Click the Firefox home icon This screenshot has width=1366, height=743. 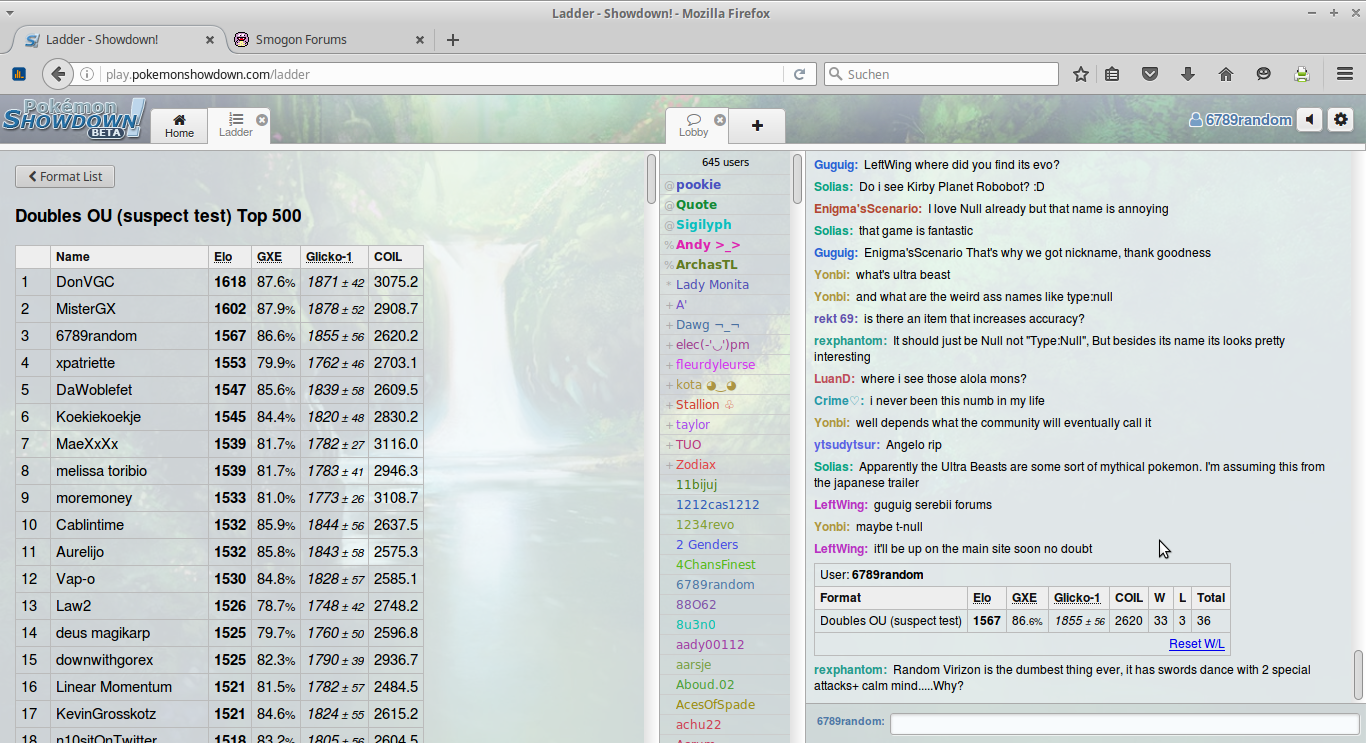tap(1226, 74)
